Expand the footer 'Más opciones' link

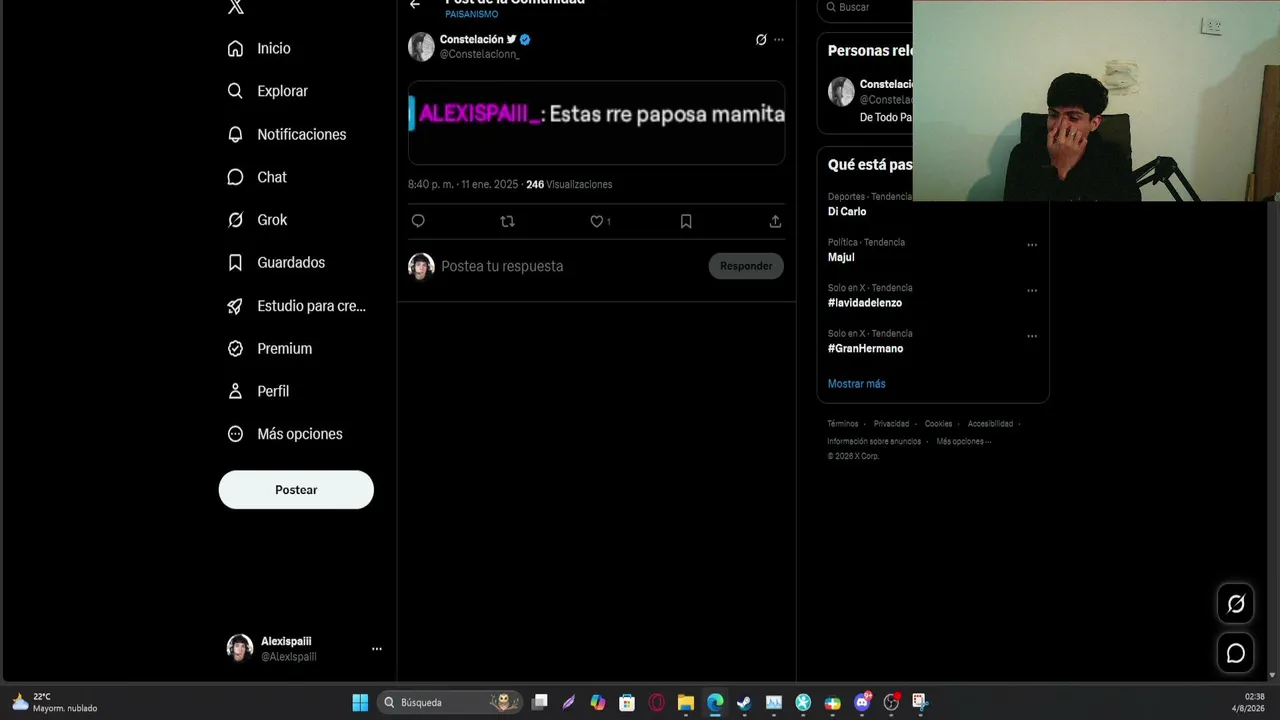(x=964, y=441)
